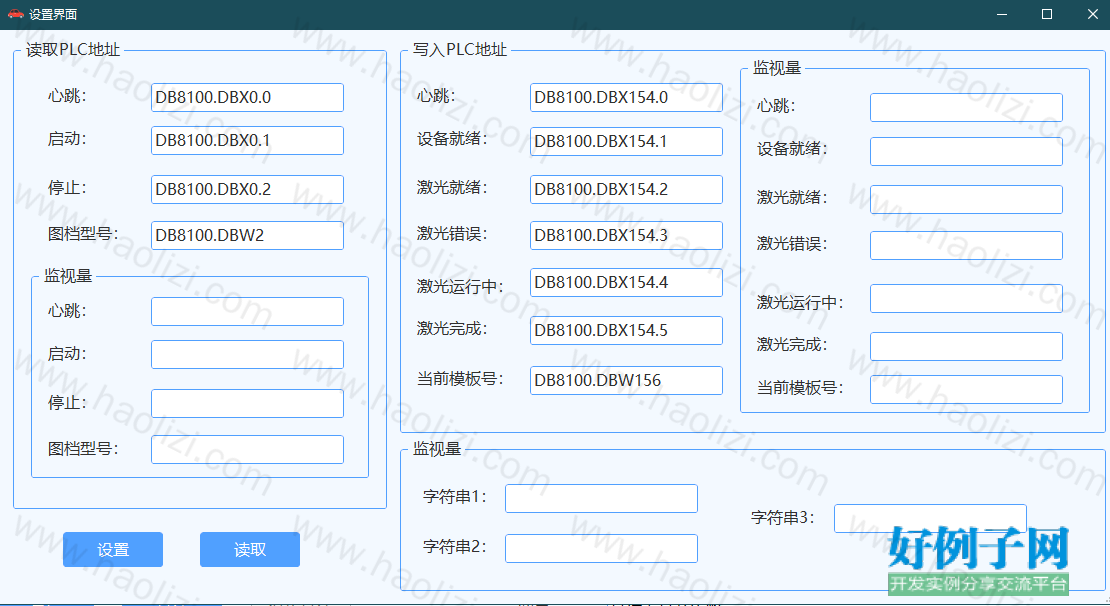Click the 设置 button
This screenshot has height=606, width=1110.
click(113, 549)
